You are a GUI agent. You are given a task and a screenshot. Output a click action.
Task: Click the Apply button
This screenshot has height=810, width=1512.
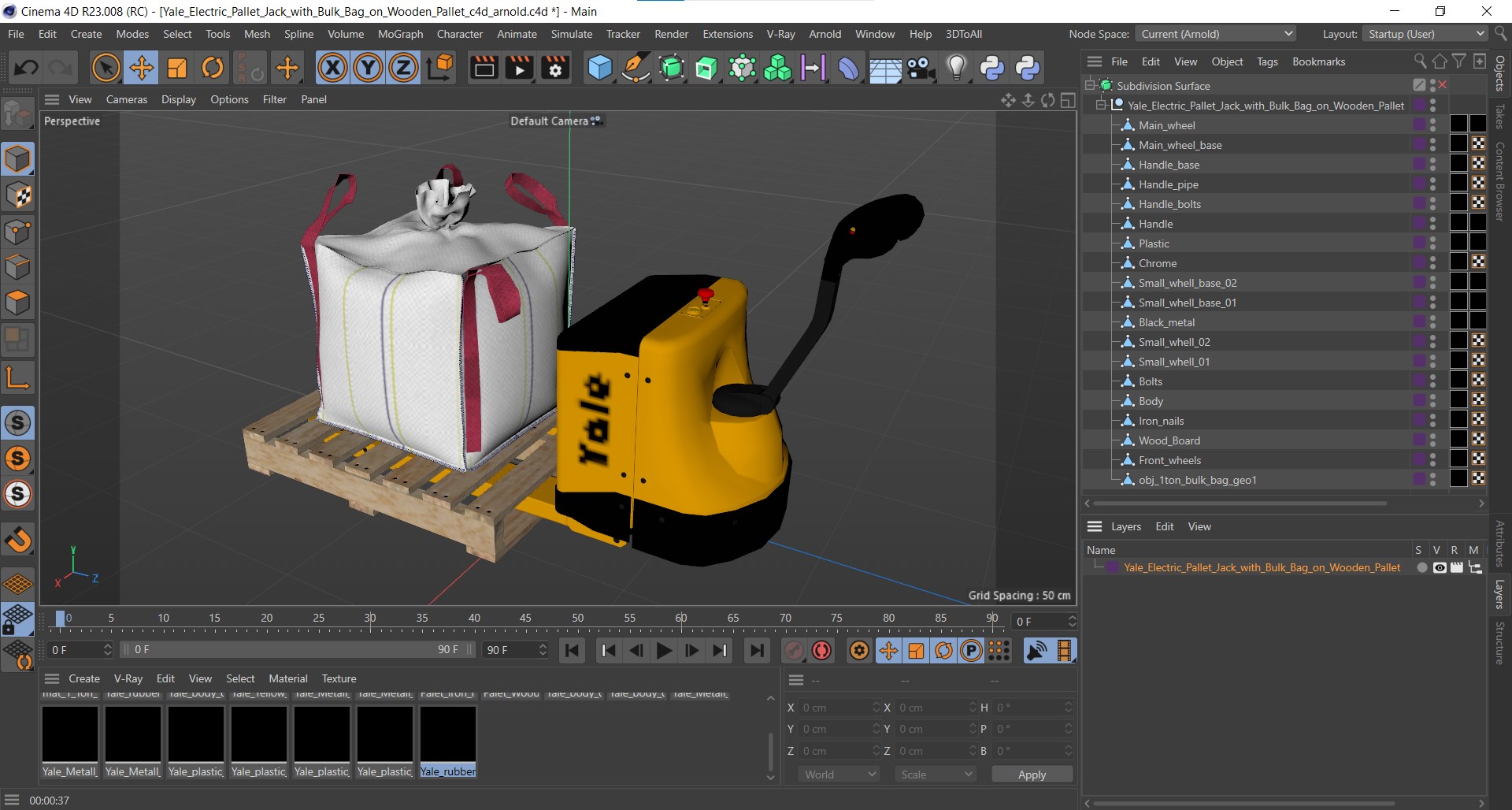1032,775
